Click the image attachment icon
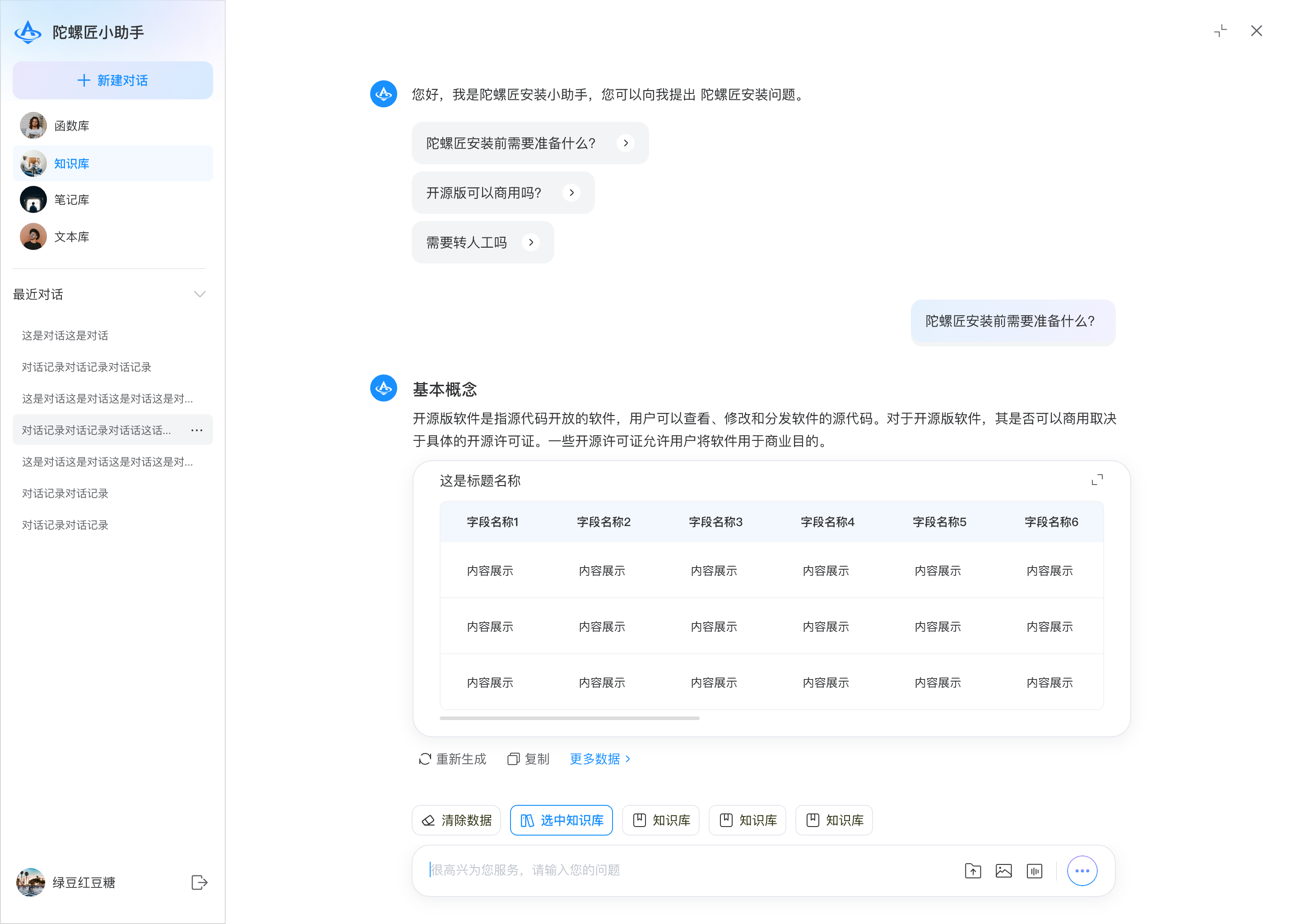The width and height of the screenshot is (1300, 924). tap(1003, 870)
